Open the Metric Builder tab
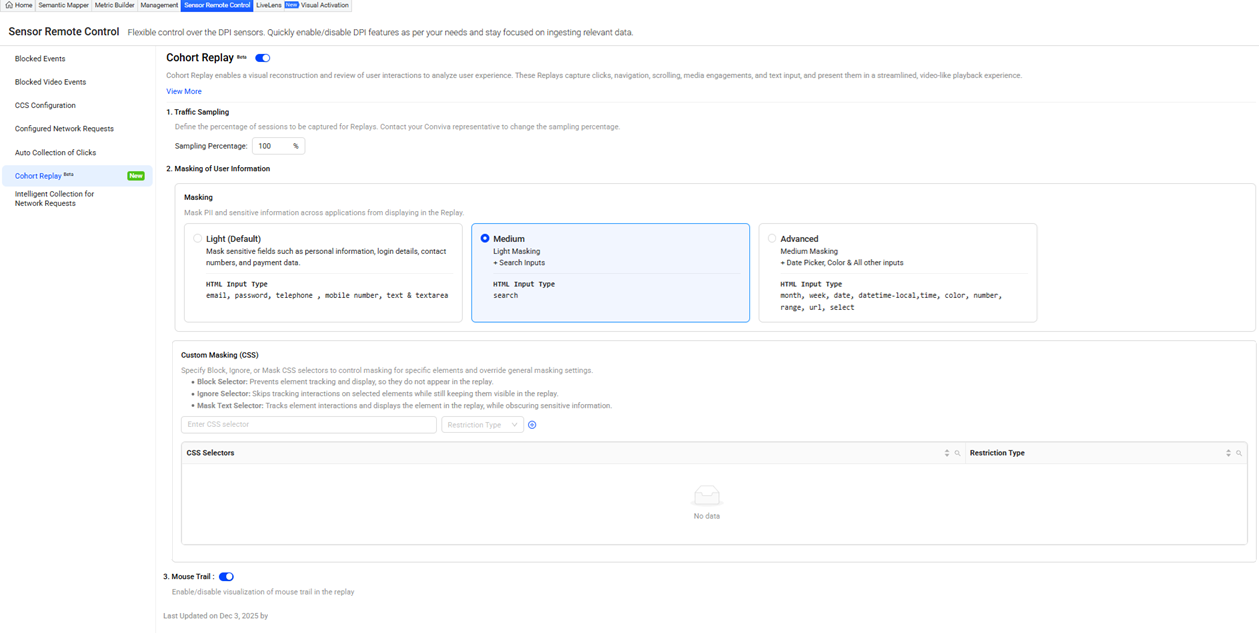The width and height of the screenshot is (1259, 633). click(x=114, y=5)
